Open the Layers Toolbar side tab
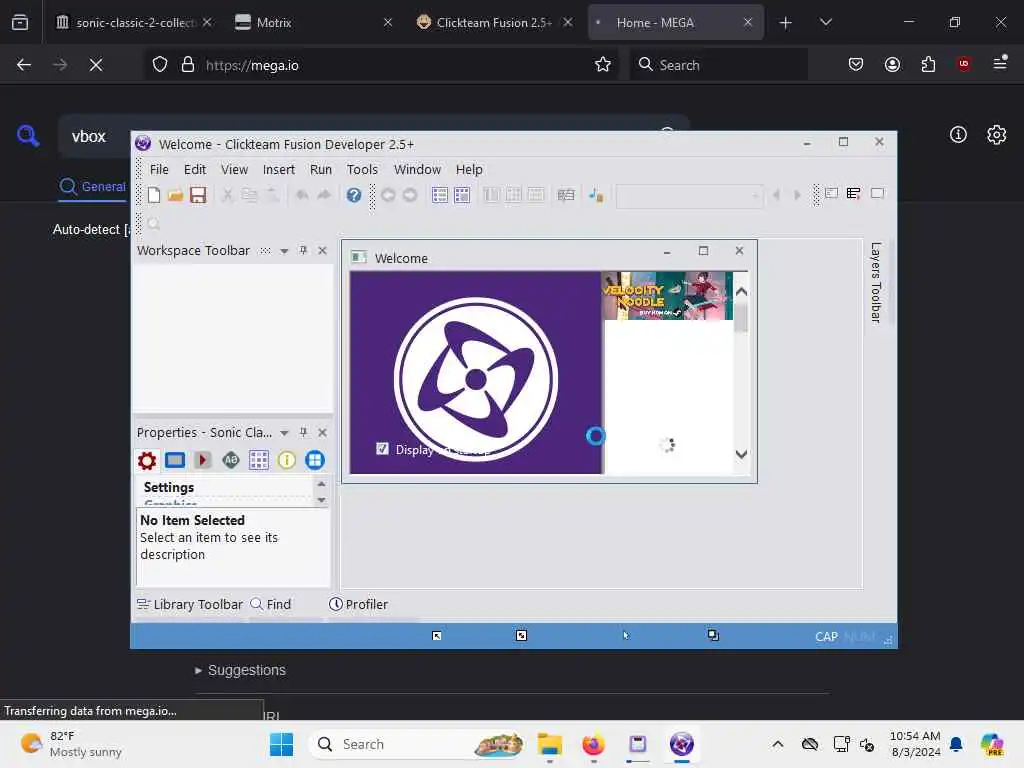 876,282
